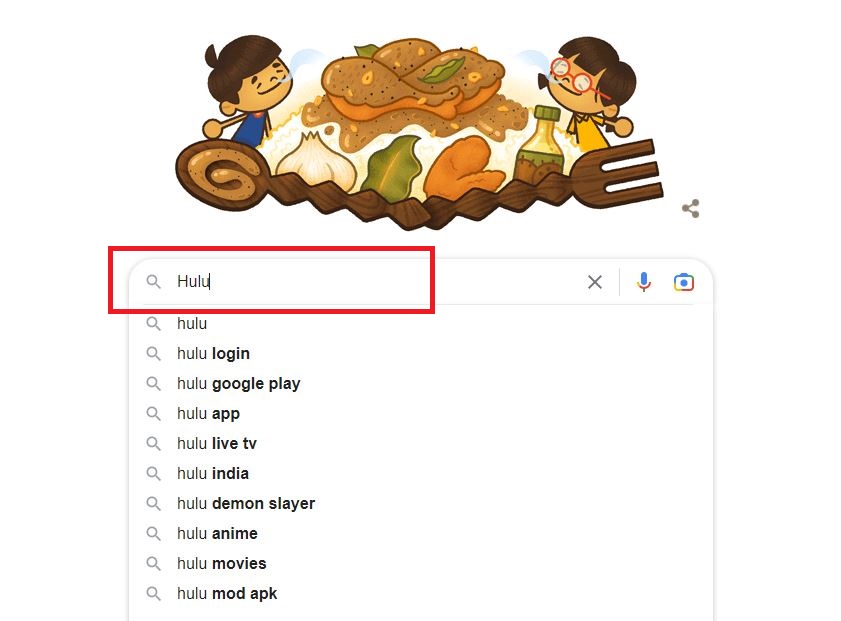The height and width of the screenshot is (621, 841).
Task: Choose the "hulu india" suggestion
Action: [213, 473]
